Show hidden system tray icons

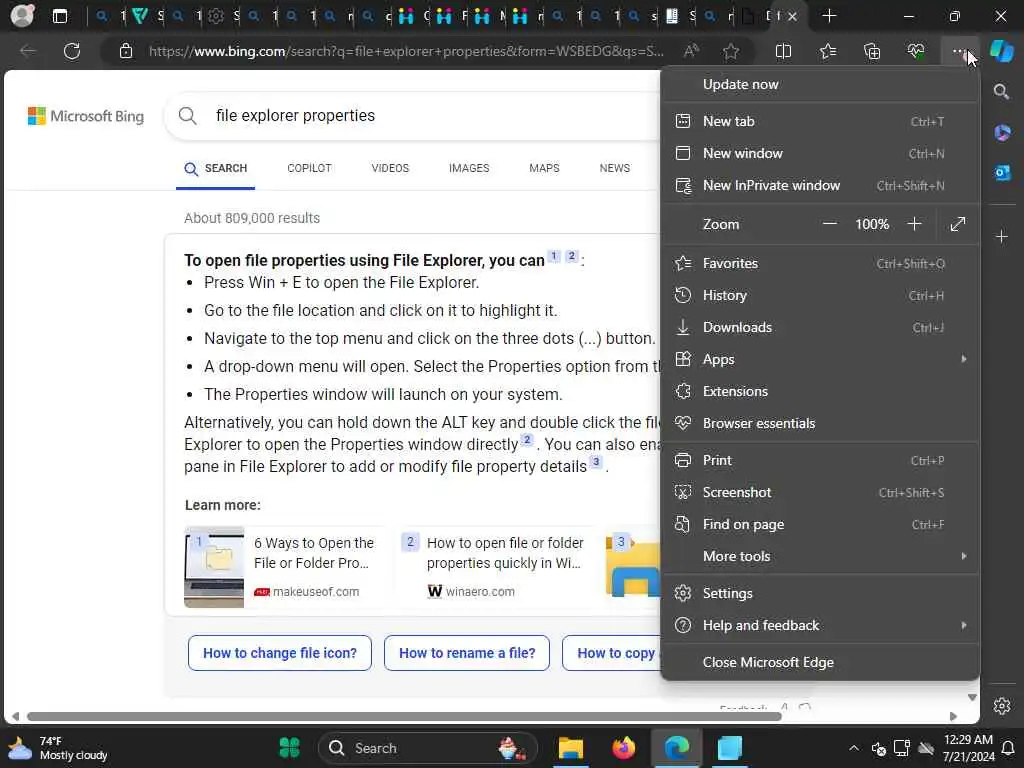pyautogui.click(x=854, y=748)
